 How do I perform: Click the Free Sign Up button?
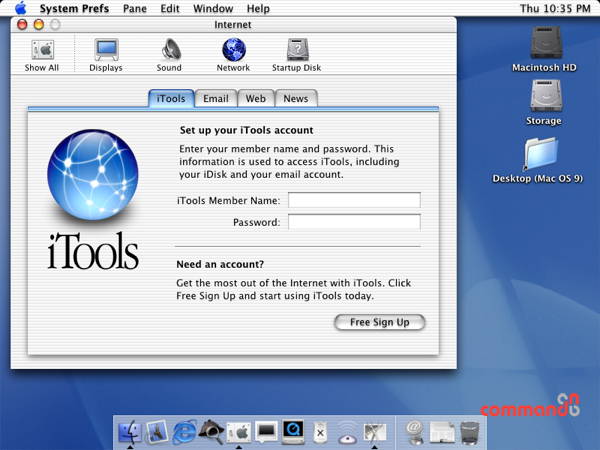[x=380, y=322]
